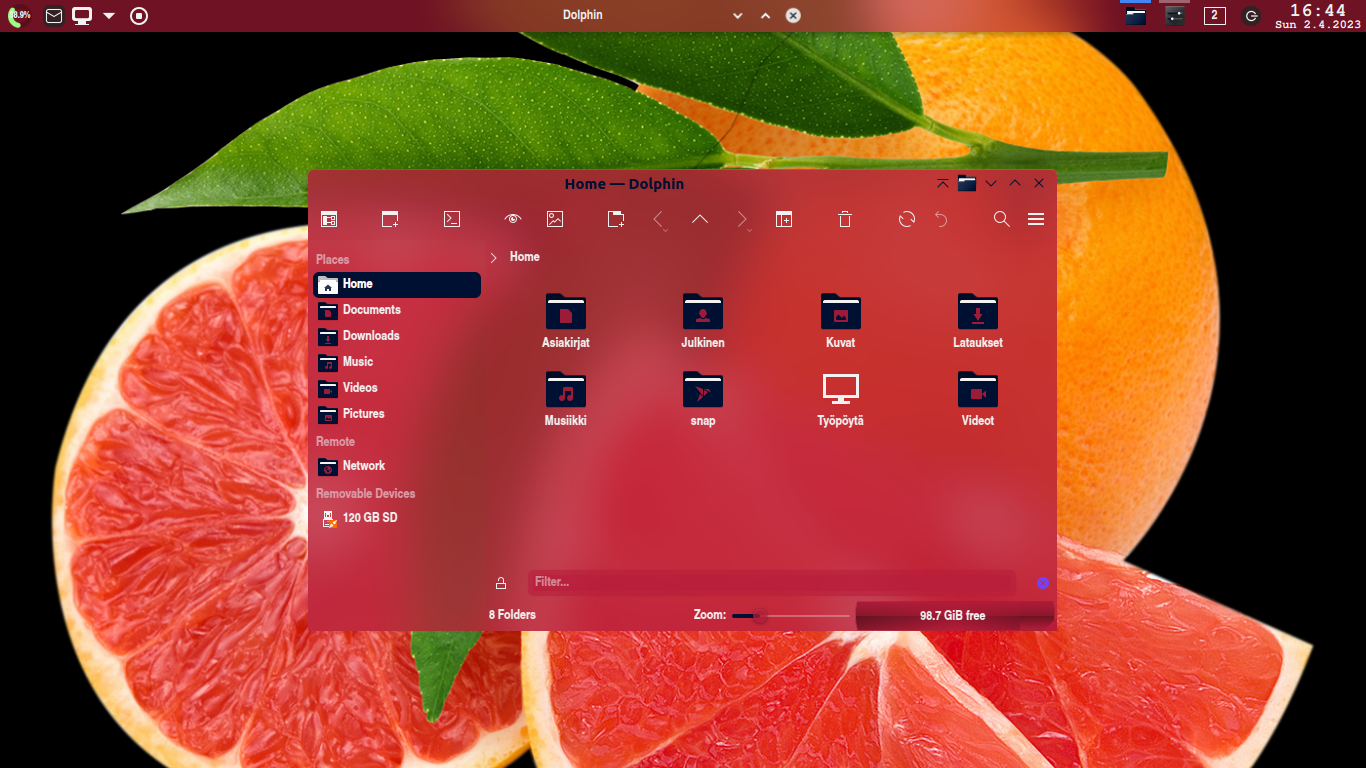Open Downloads in Places panel

point(397,336)
